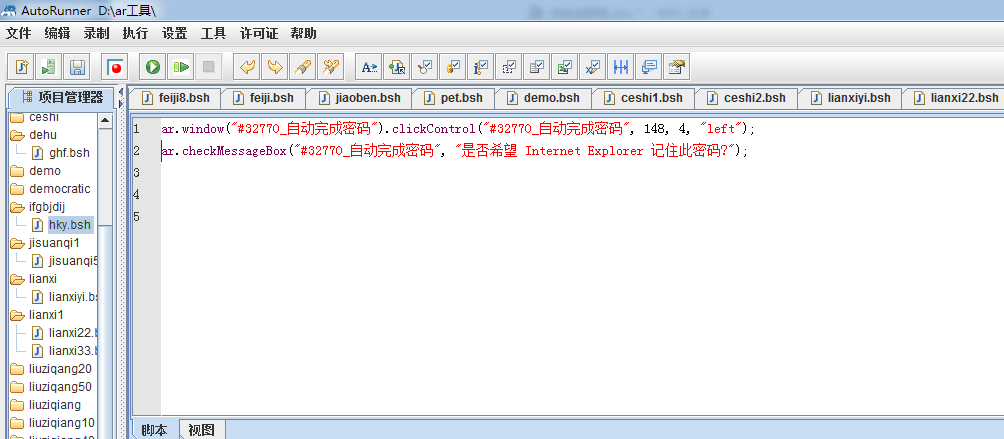This screenshot has width=1004, height=439.
Task: Open the 帮助 menu
Action: pos(304,34)
